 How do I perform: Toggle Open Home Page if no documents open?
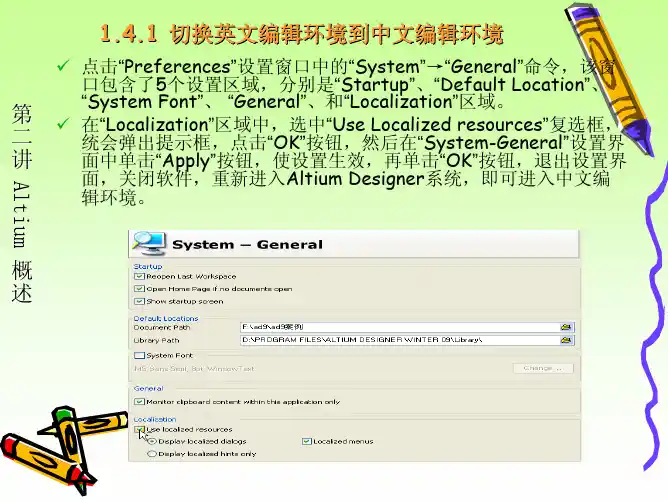[x=139, y=288]
